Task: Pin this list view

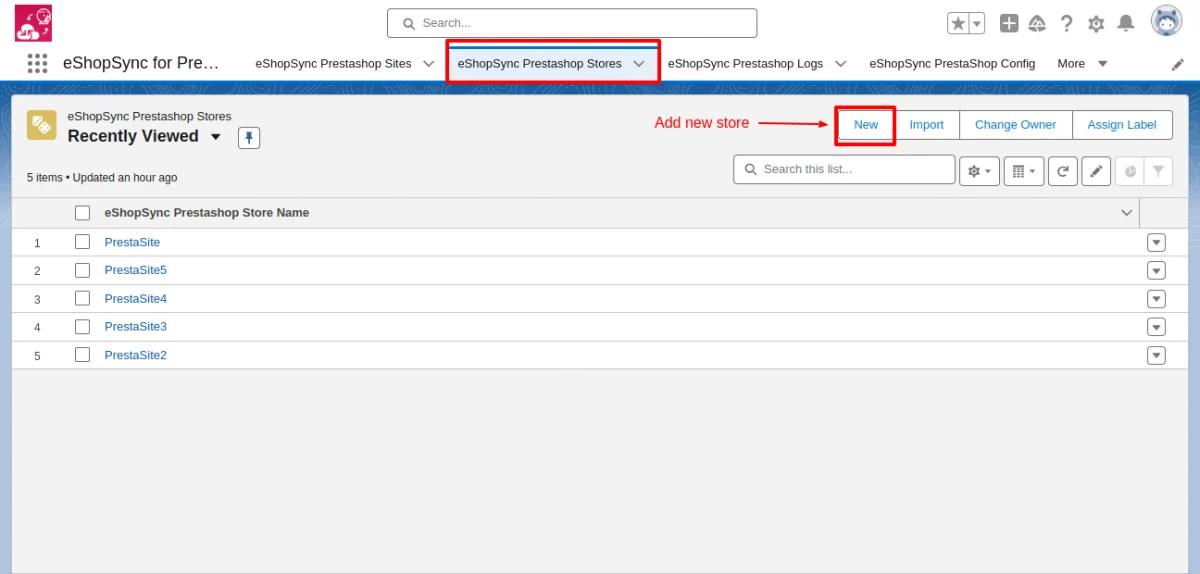Action: coord(249,137)
